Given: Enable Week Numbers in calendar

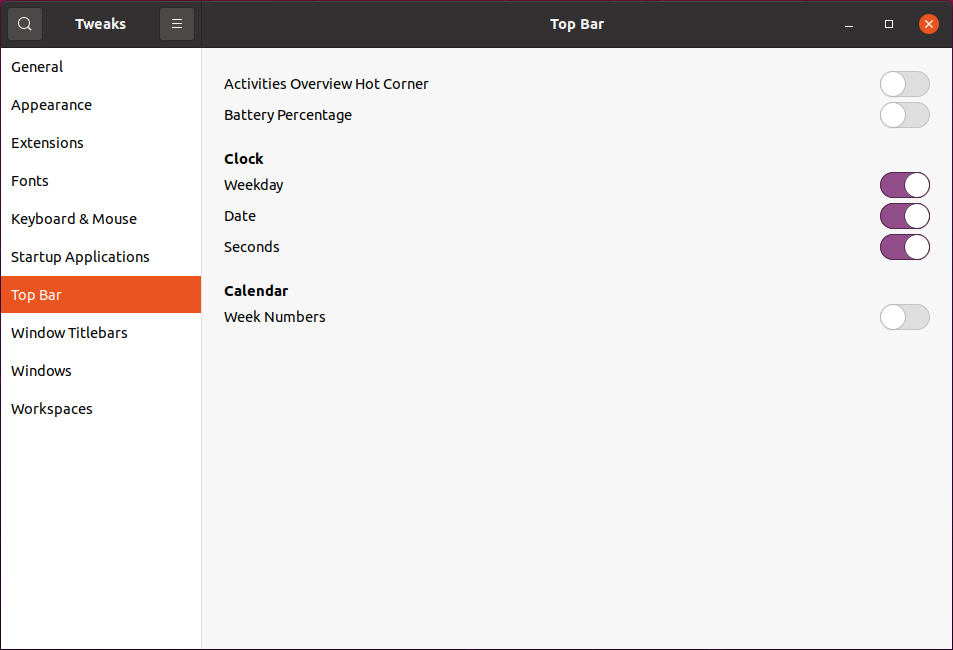Looking at the screenshot, I should [x=904, y=317].
